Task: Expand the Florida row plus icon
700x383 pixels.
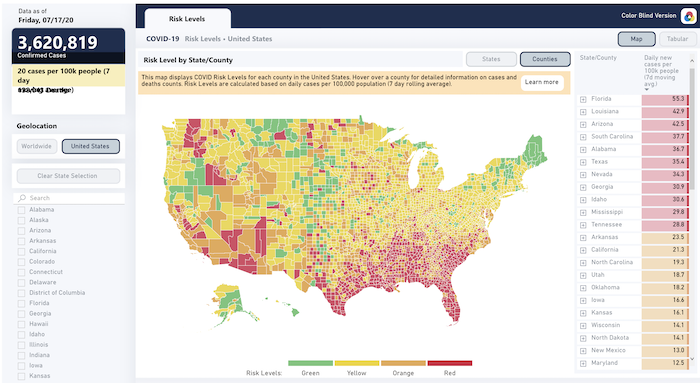Action: (583, 99)
